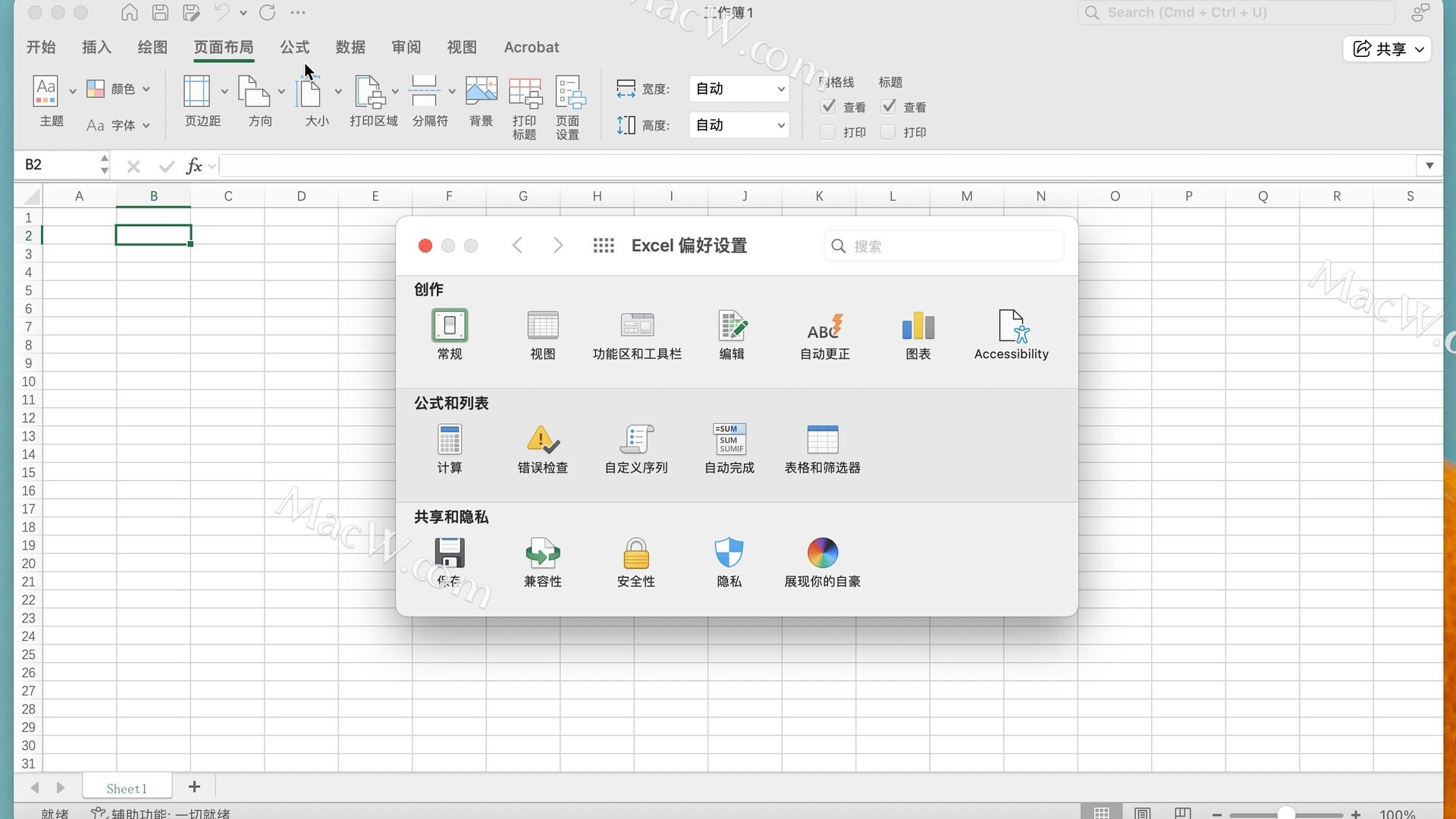
Task: Select column D header
Action: pyautogui.click(x=301, y=196)
